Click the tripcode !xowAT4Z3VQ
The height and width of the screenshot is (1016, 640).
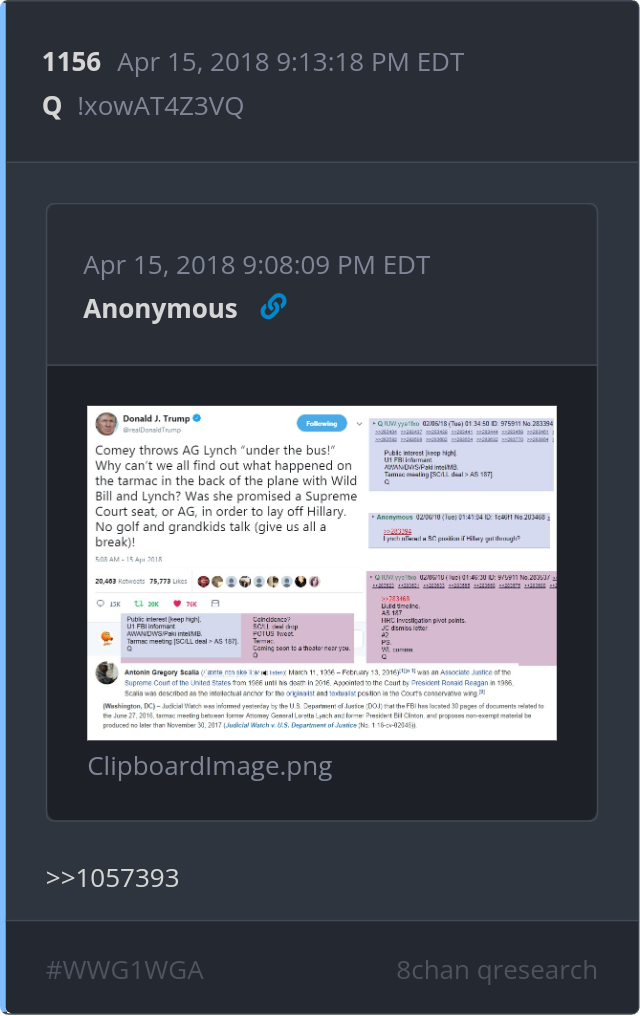pyautogui.click(x=160, y=106)
